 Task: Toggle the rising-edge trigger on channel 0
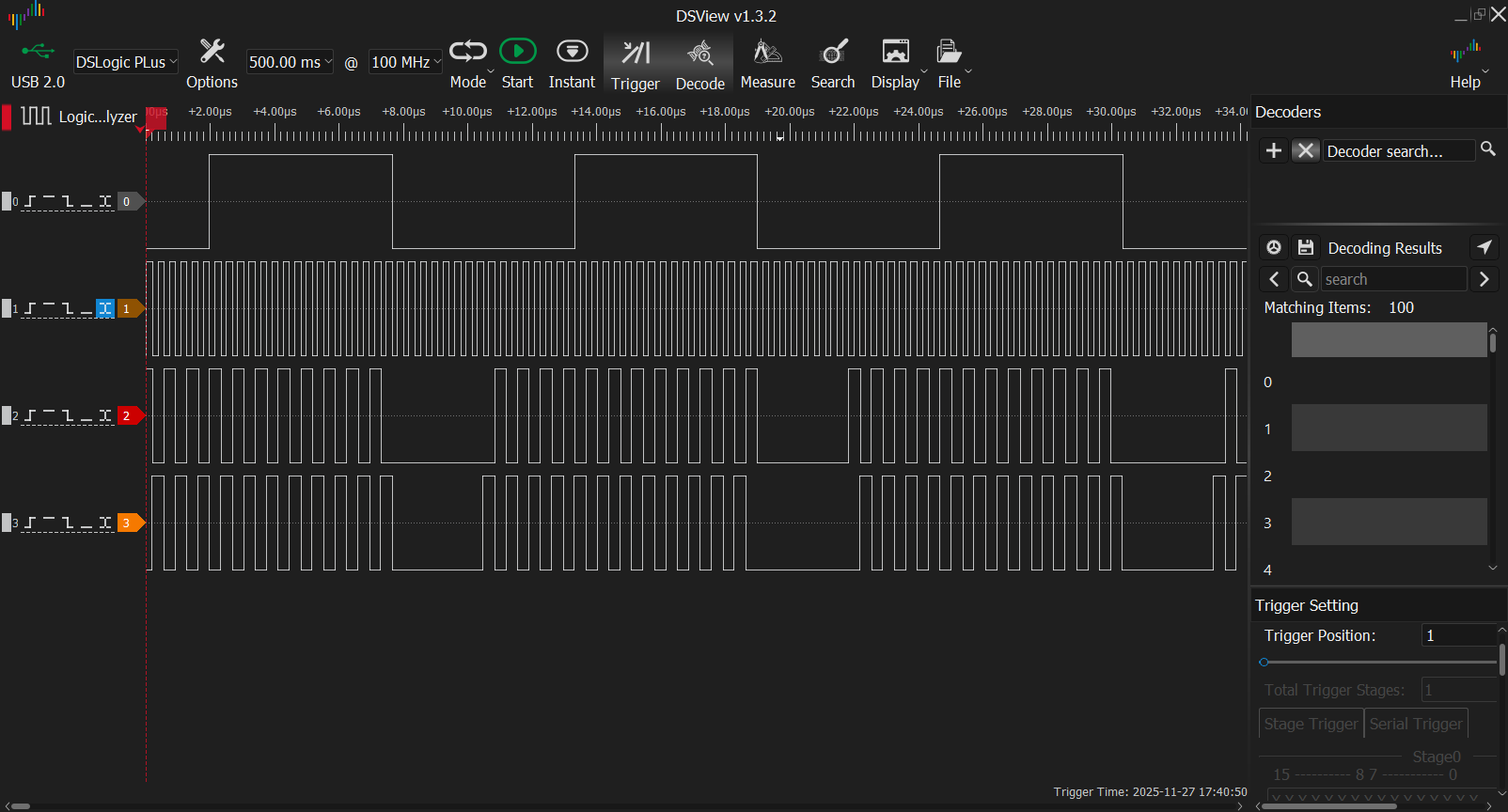(31, 201)
